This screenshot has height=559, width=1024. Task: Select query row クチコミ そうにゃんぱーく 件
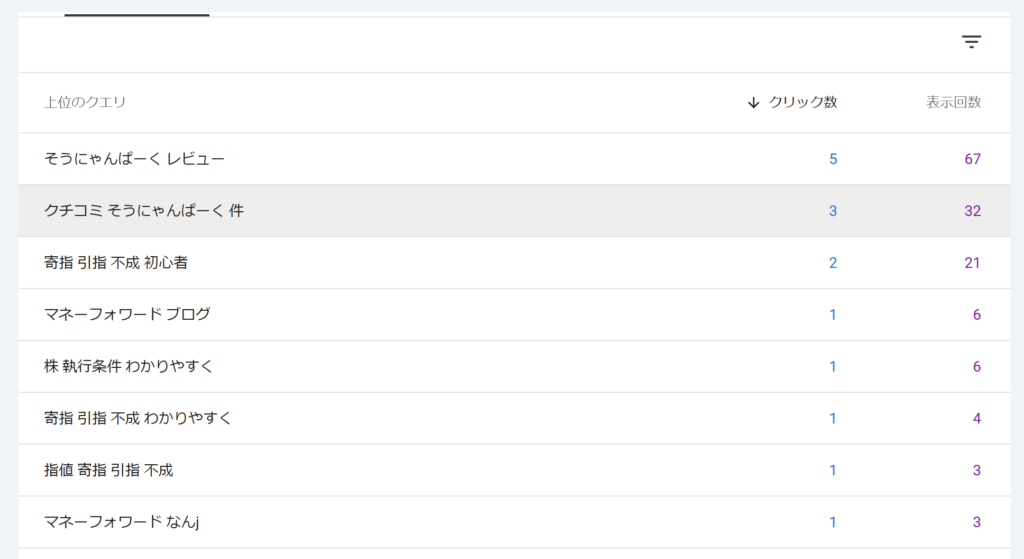pyautogui.click(x=144, y=211)
